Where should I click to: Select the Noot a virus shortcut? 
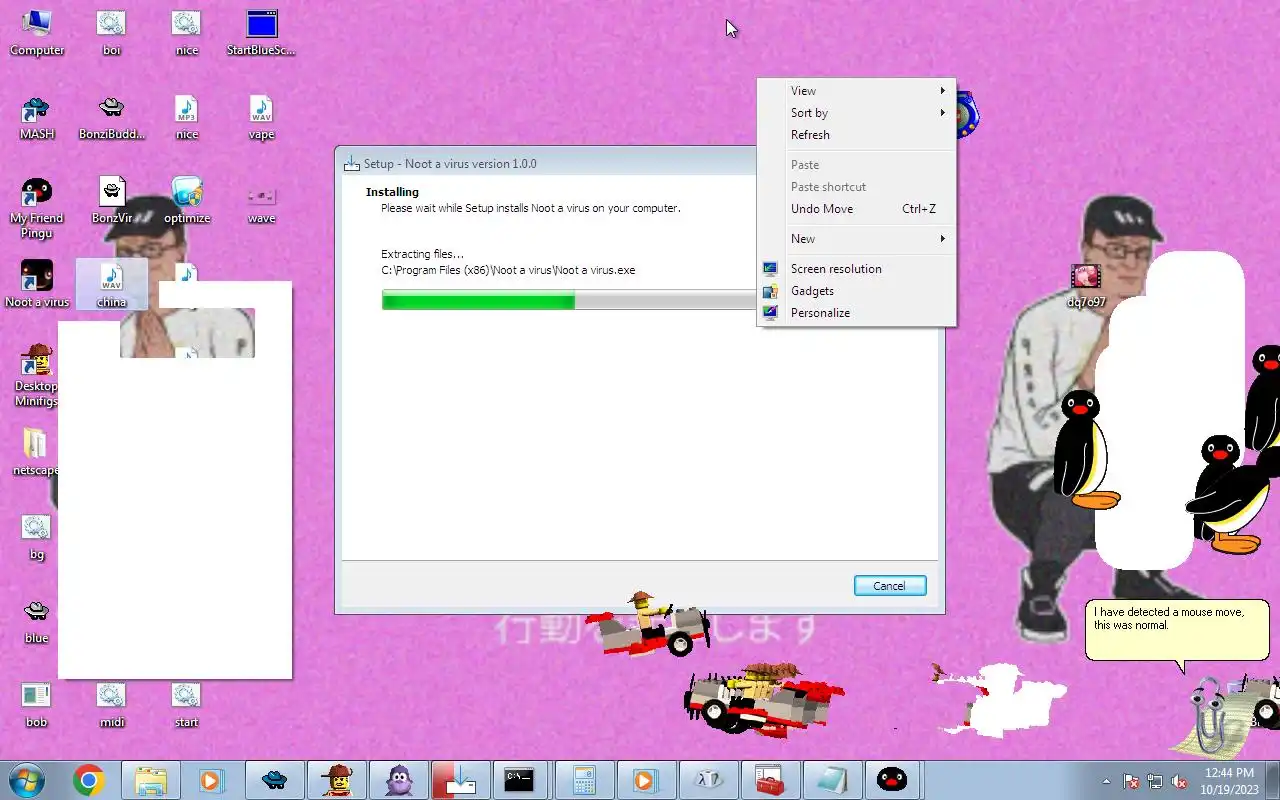coord(37,284)
